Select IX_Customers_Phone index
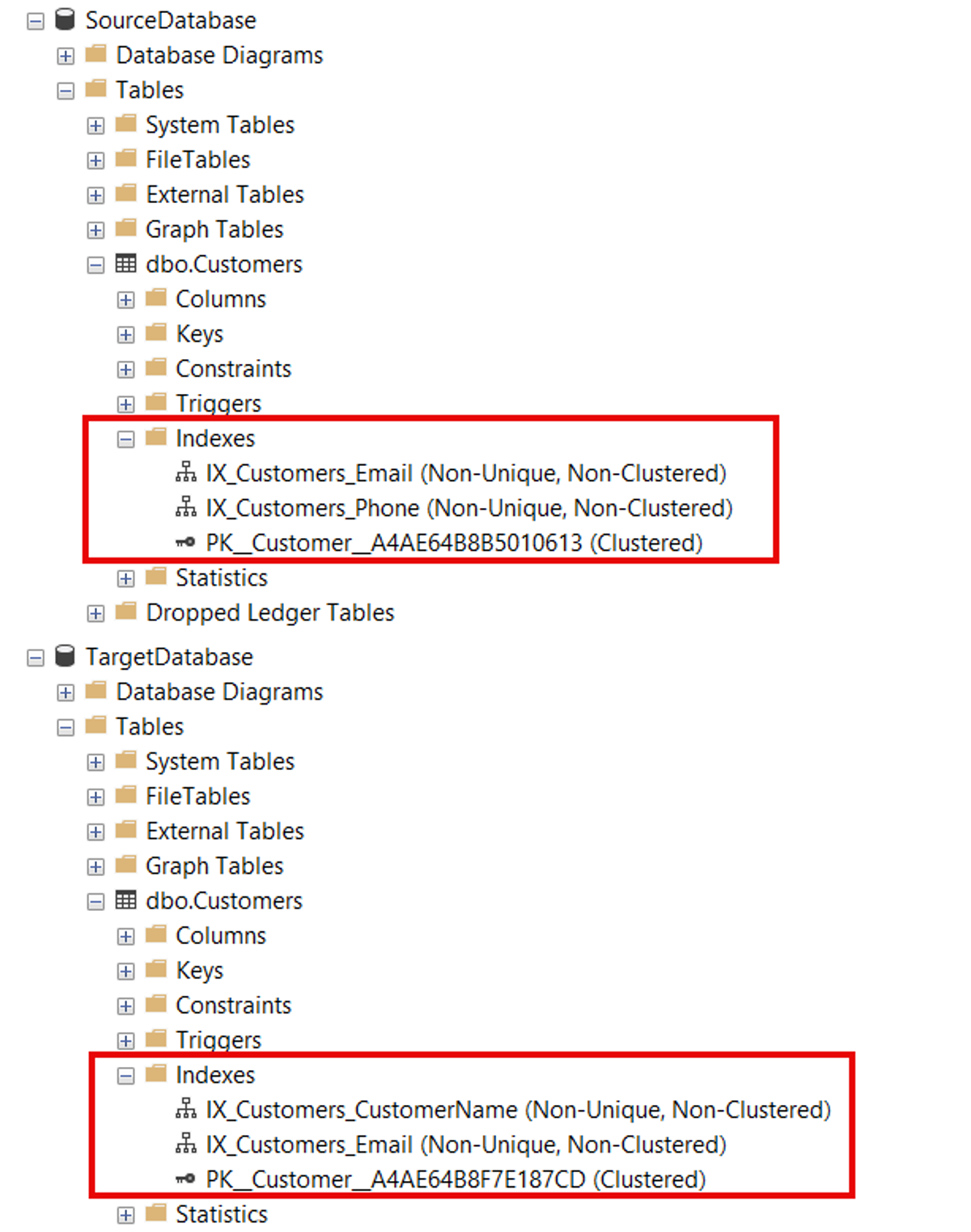The height and width of the screenshot is (1232, 971). tap(469, 508)
